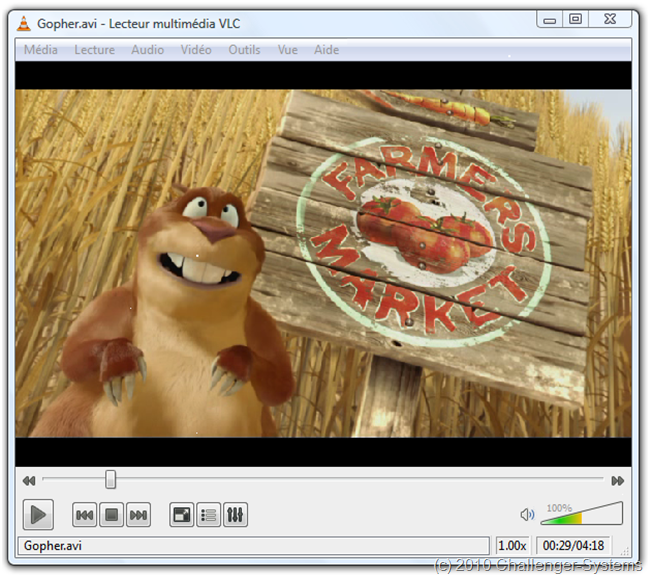Open the Audio menu
This screenshot has width=652, height=576.
click(148, 50)
